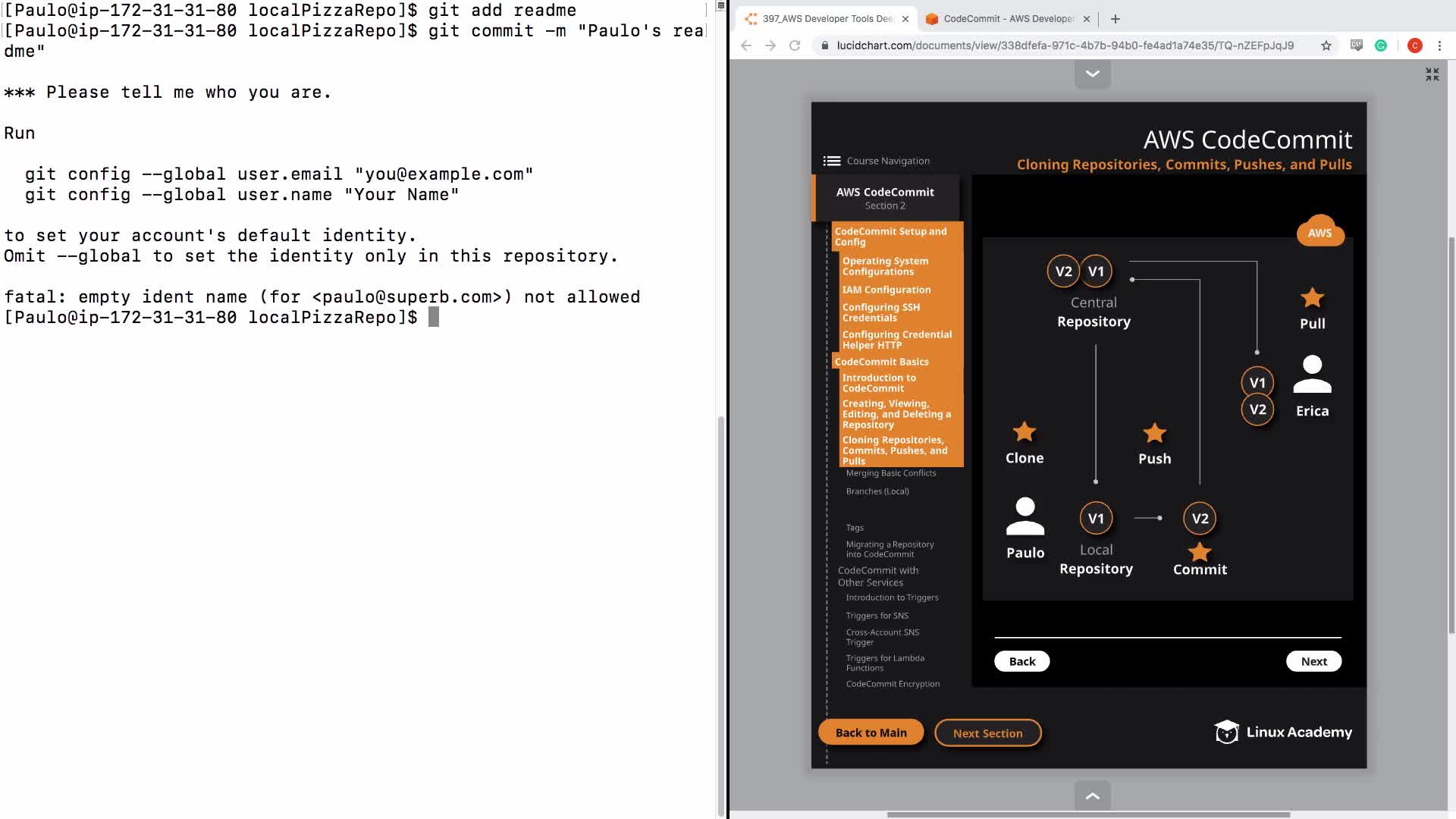Click the exit fullscreen icon in Lucidchart
Screen dimensions: 1456x819
tap(1432, 74)
